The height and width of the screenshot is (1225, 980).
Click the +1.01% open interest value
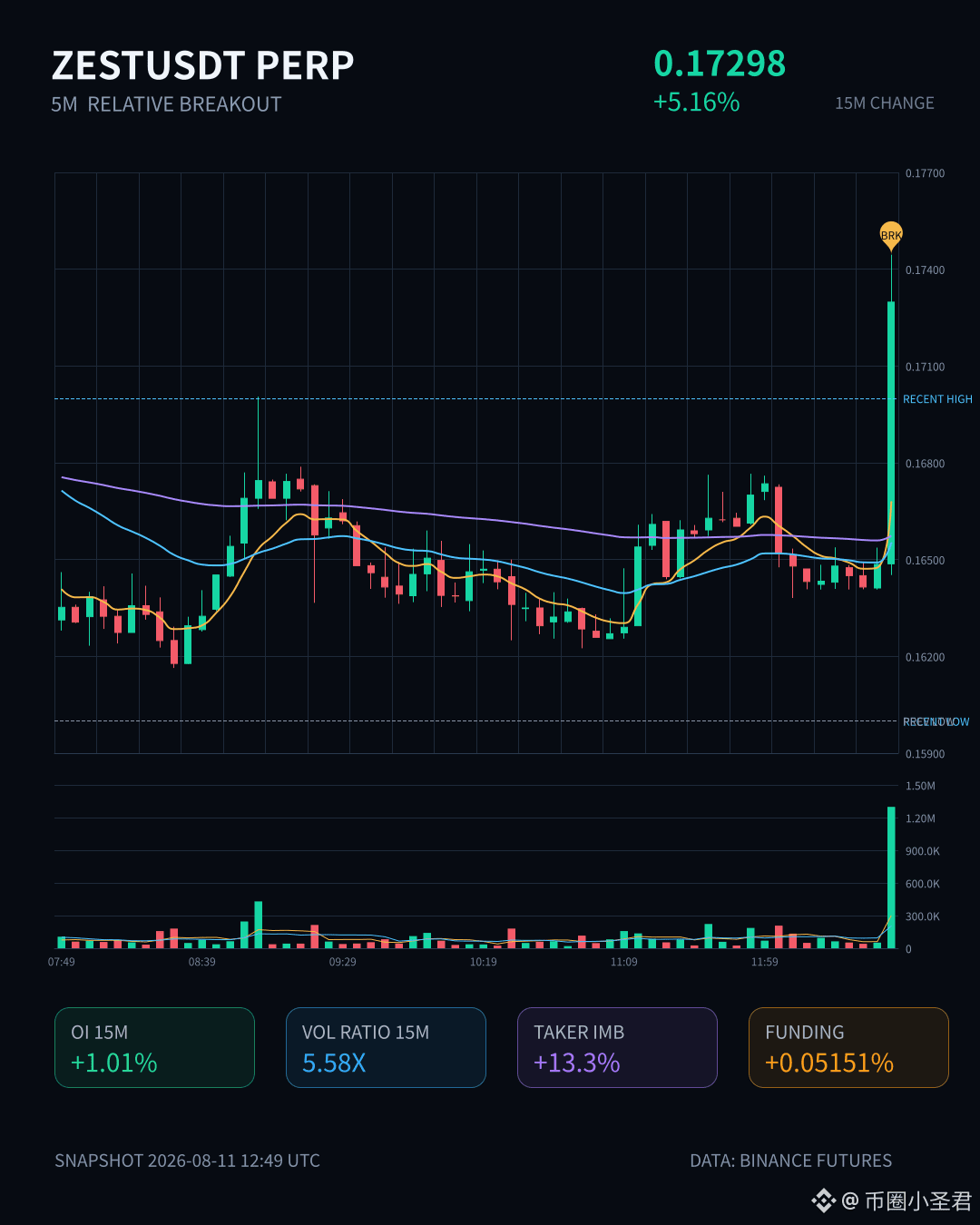(114, 1063)
